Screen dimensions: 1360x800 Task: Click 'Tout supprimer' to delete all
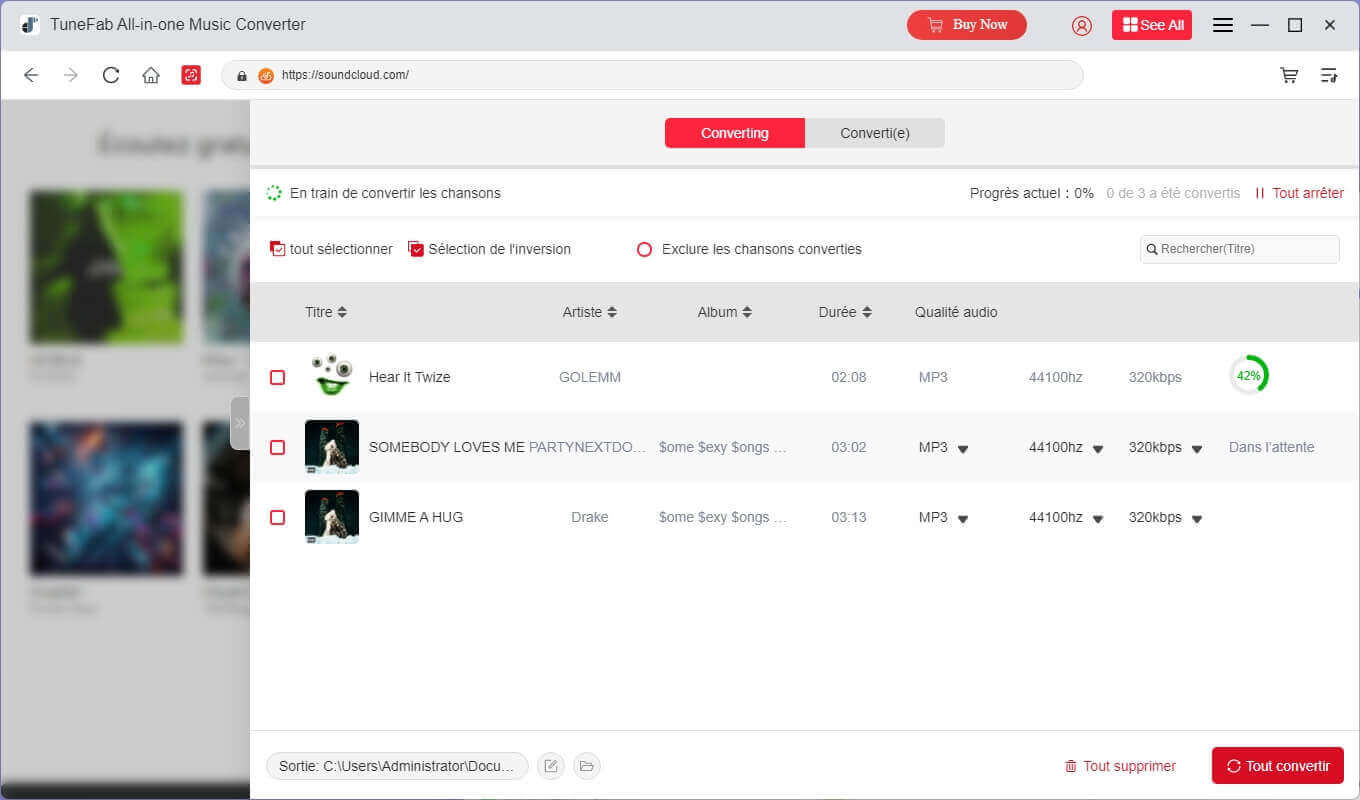coord(1120,766)
